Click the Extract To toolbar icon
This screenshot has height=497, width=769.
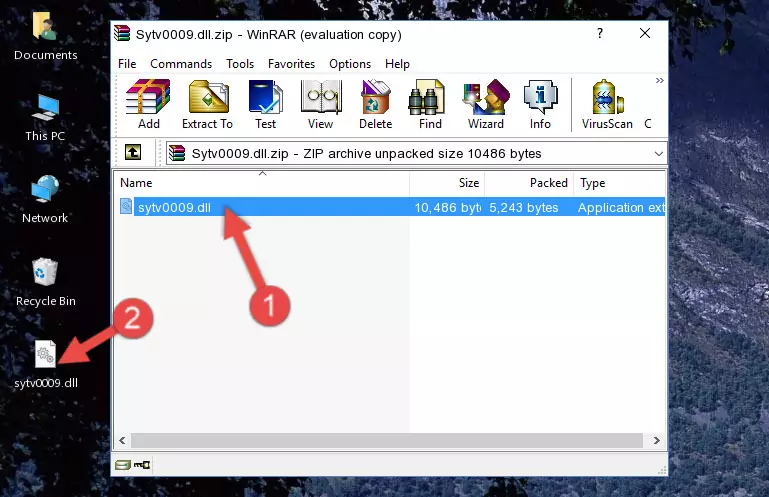(x=207, y=105)
